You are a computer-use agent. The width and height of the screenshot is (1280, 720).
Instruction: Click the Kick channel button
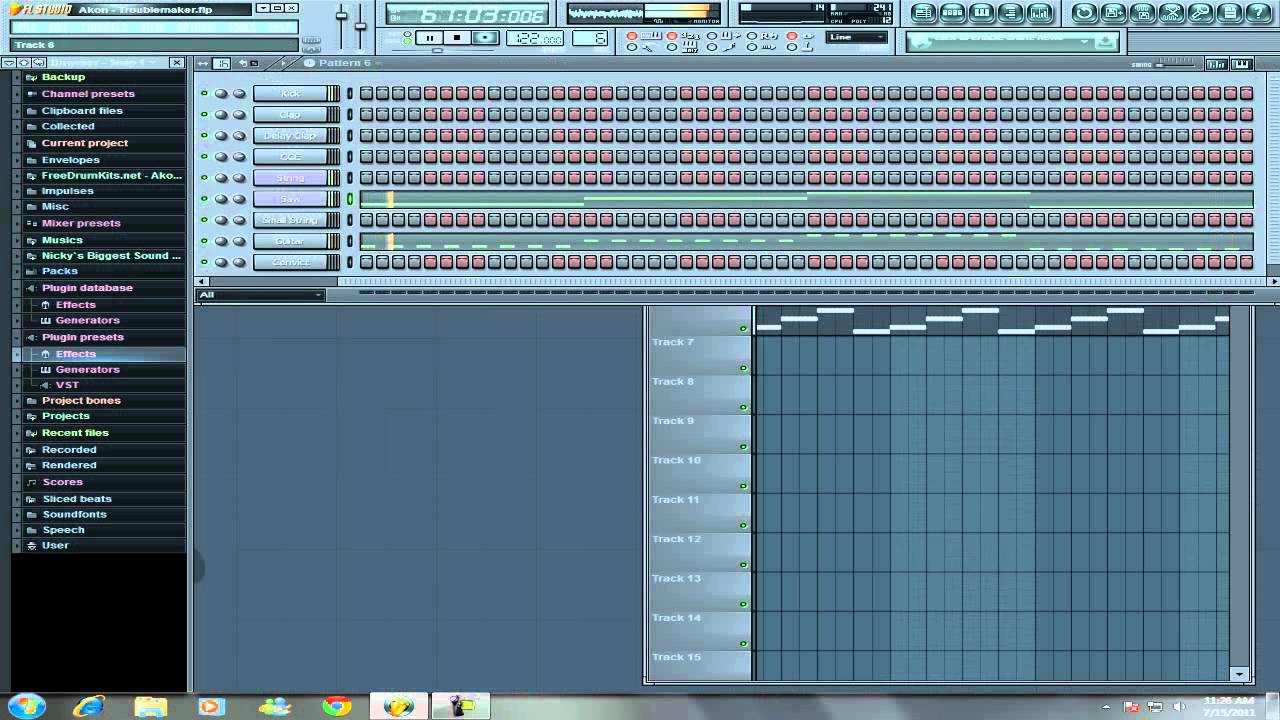point(290,94)
